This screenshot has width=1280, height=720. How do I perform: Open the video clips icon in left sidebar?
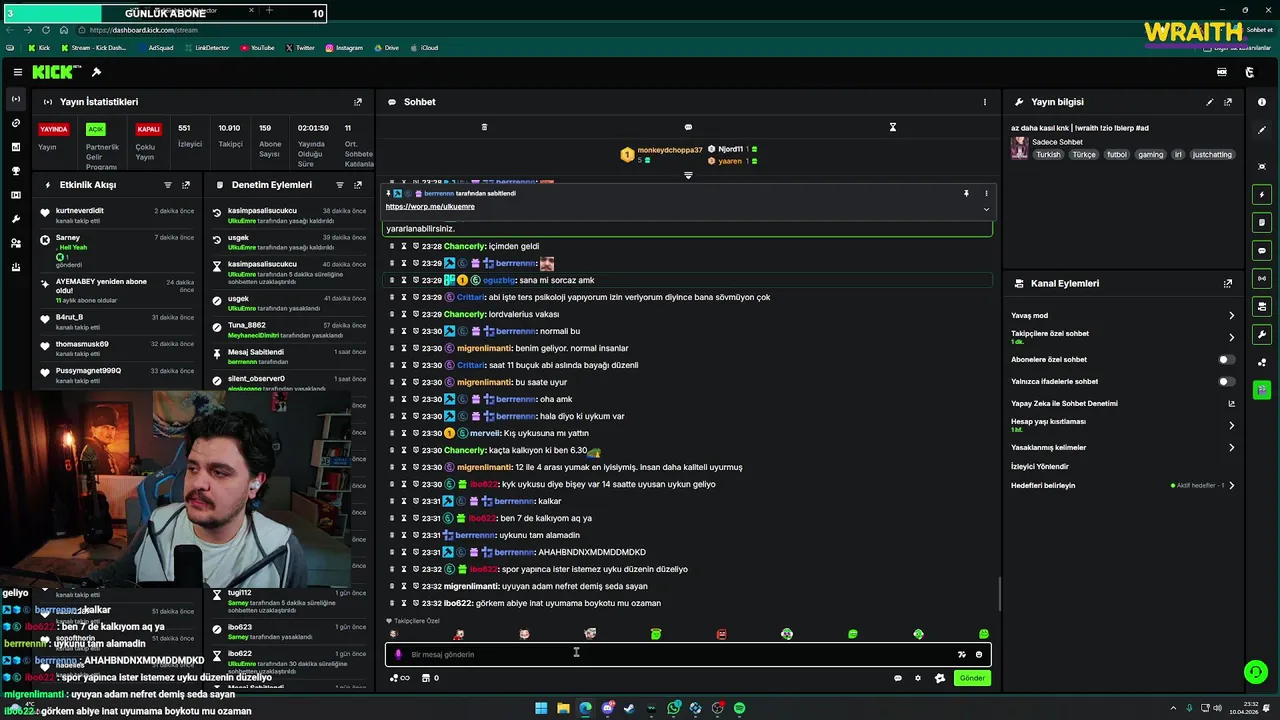click(x=15, y=195)
